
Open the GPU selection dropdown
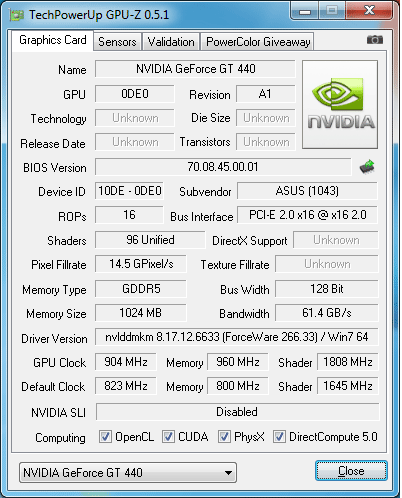128,472
